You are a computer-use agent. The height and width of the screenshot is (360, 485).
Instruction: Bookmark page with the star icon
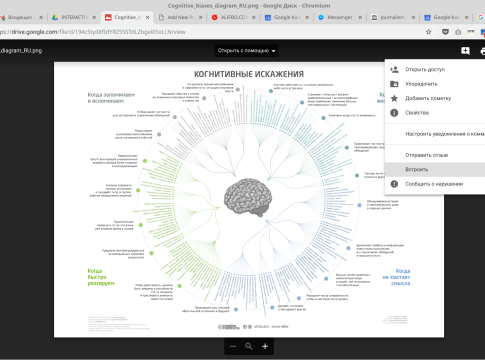(429, 32)
